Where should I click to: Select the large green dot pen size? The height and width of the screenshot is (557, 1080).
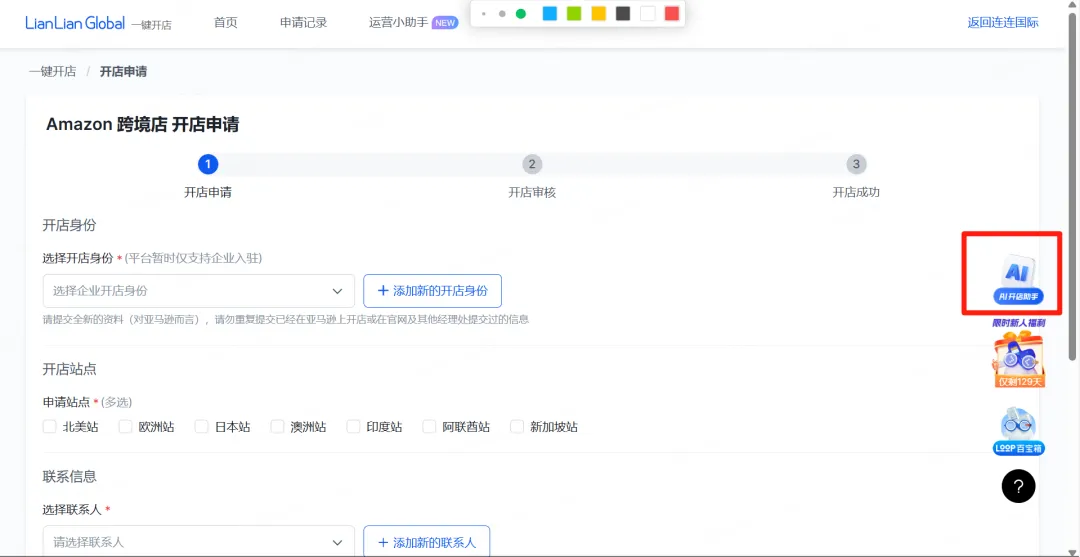pyautogui.click(x=521, y=14)
